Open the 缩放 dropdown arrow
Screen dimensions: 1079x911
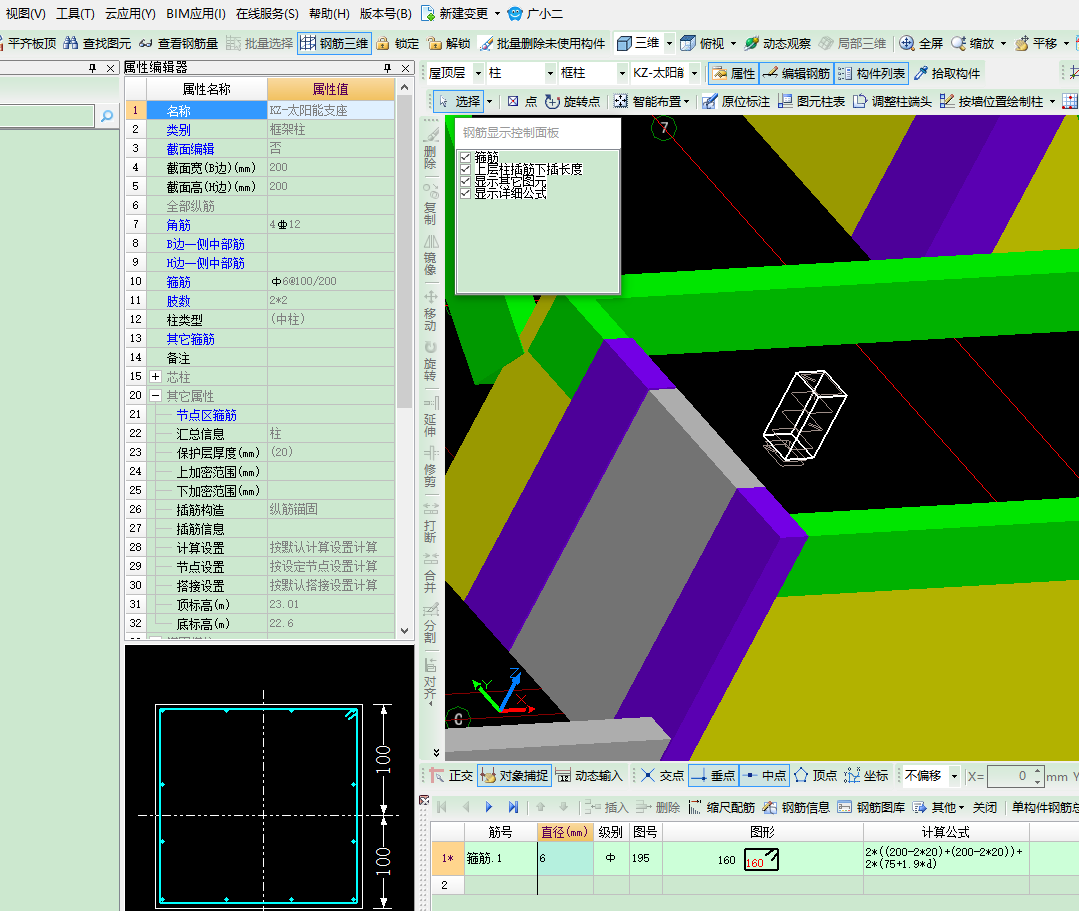(x=1003, y=43)
